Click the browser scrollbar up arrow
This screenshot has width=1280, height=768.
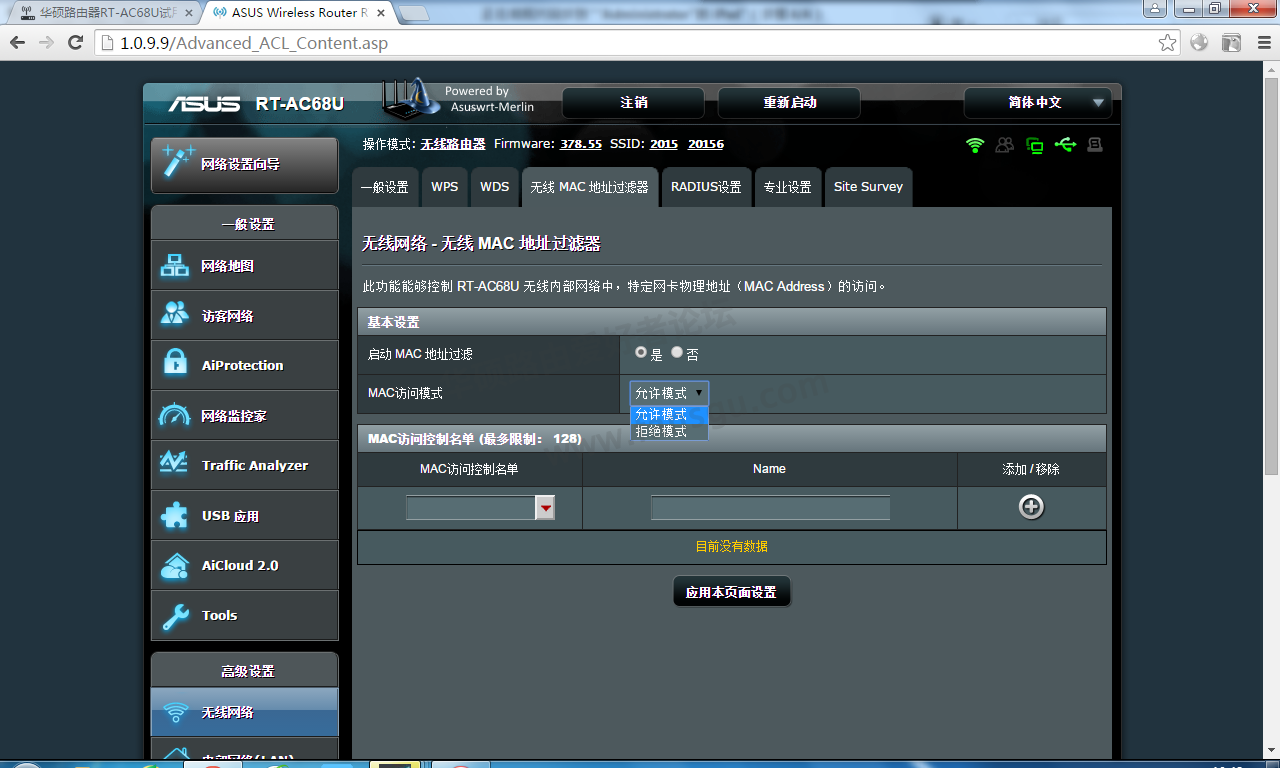click(1272, 68)
